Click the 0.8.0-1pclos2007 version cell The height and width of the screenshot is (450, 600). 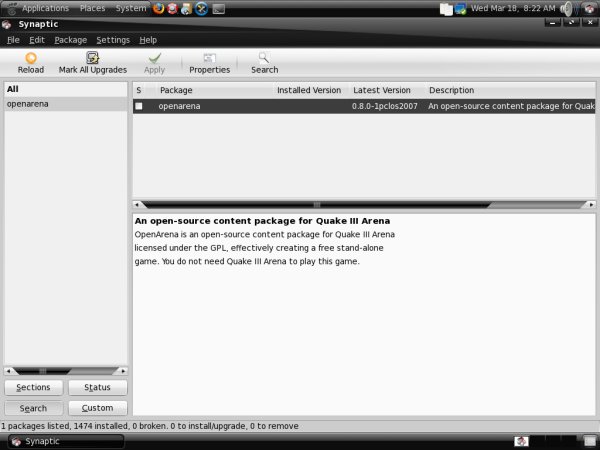(385, 106)
